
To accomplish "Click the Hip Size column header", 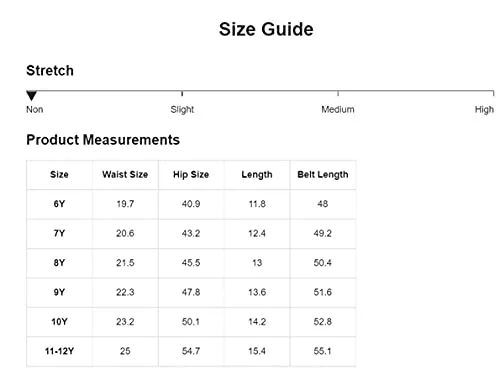I will pyautogui.click(x=191, y=175).
